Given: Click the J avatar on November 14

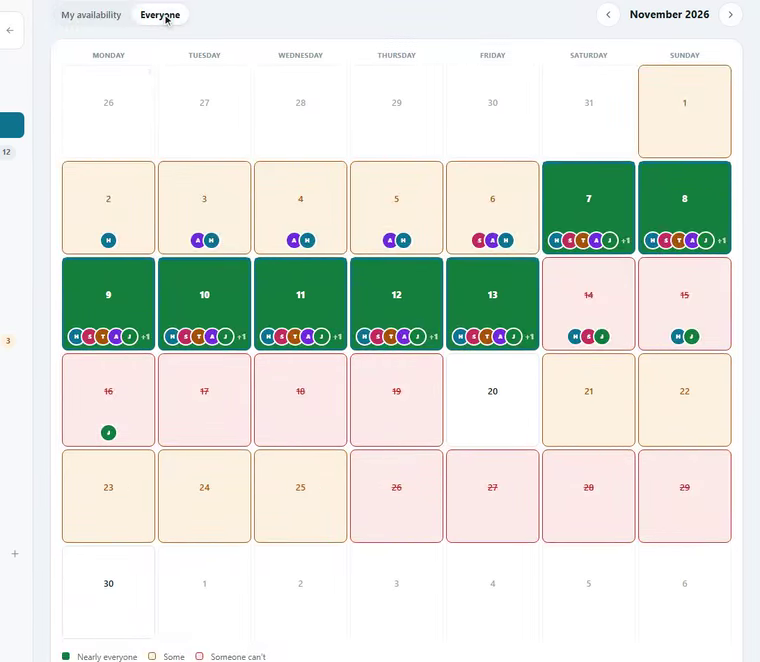Looking at the screenshot, I should [602, 336].
